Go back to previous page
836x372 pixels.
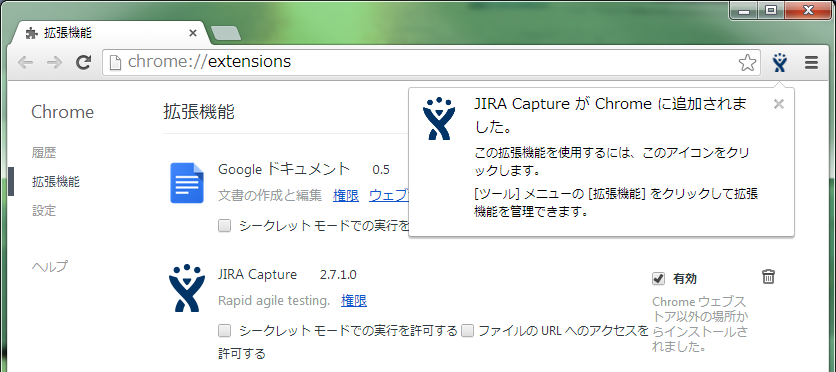point(25,63)
